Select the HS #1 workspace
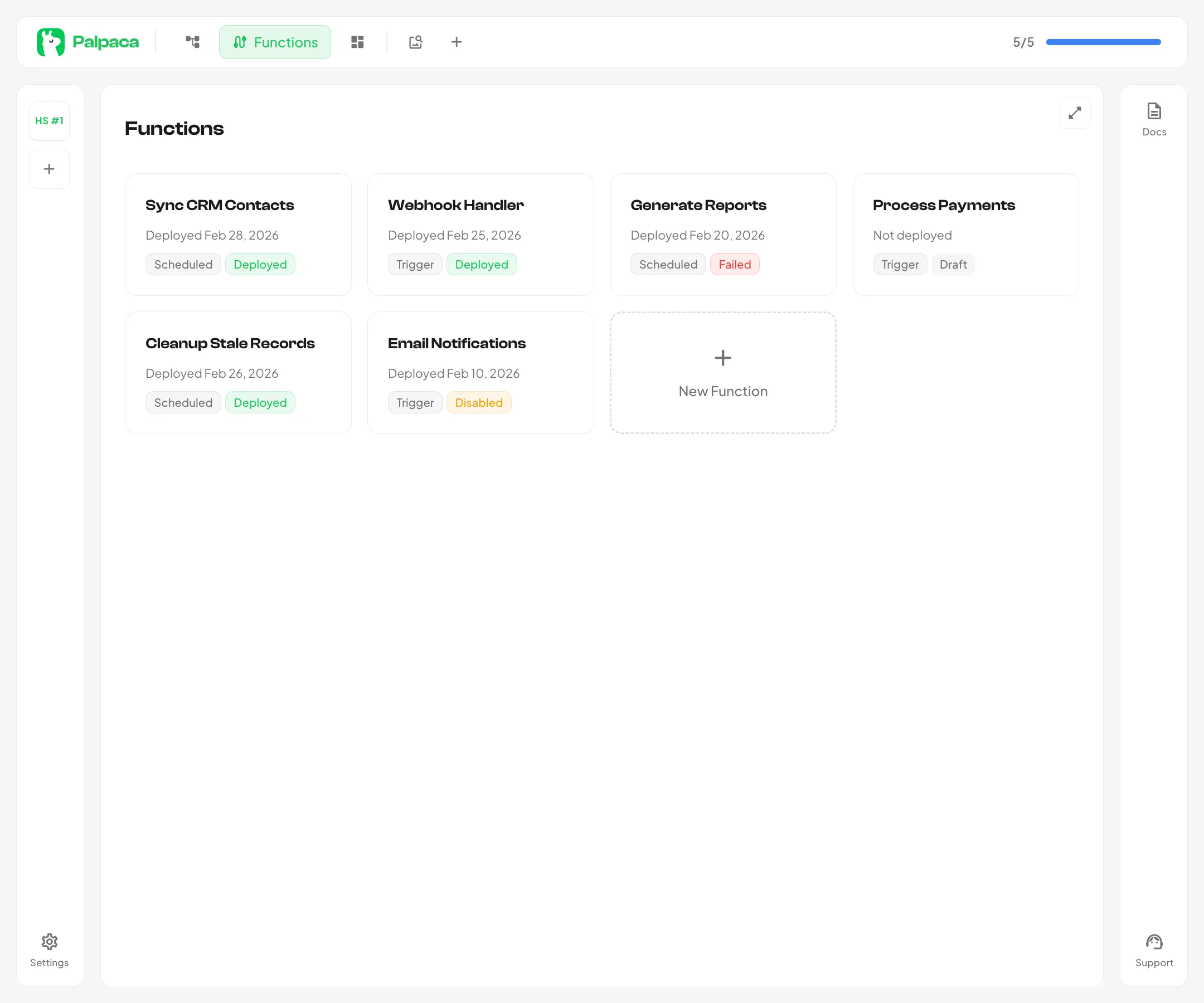This screenshot has width=1204, height=1003. pyautogui.click(x=49, y=120)
